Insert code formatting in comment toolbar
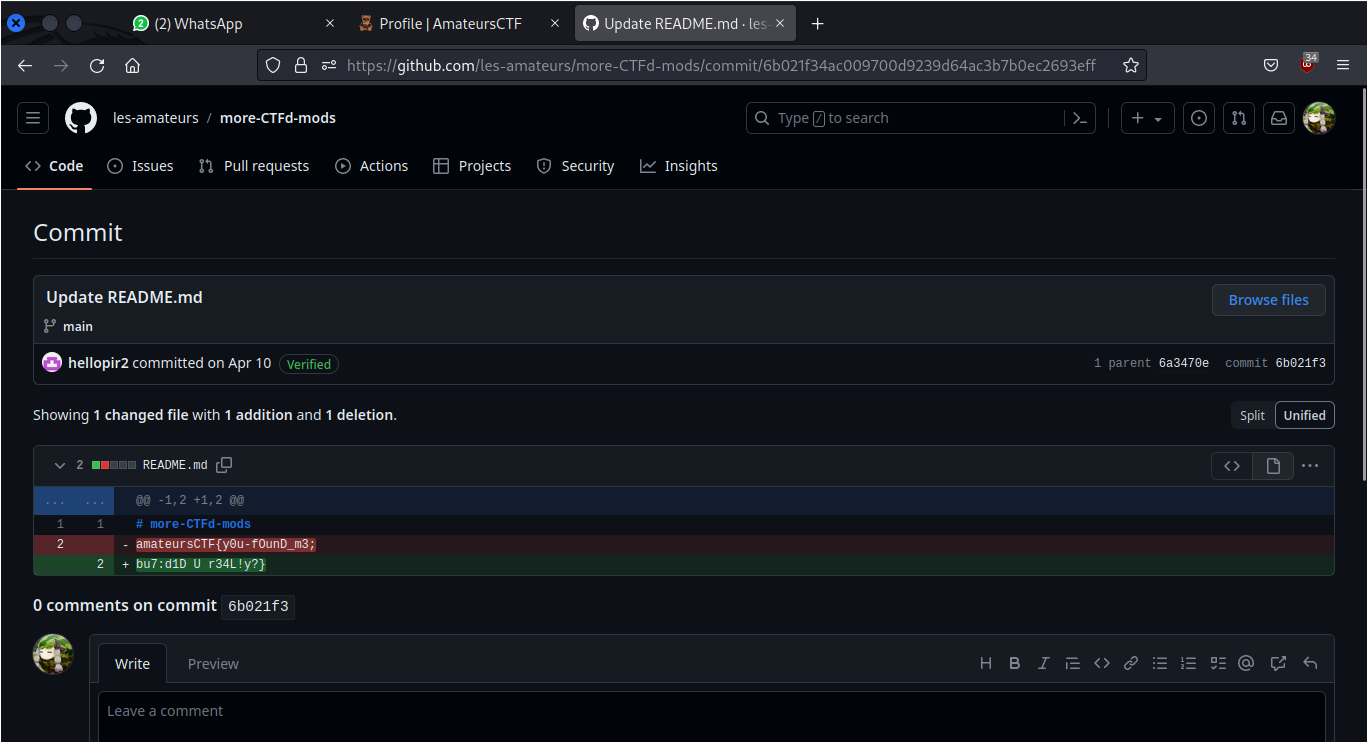 pyautogui.click(x=1102, y=663)
